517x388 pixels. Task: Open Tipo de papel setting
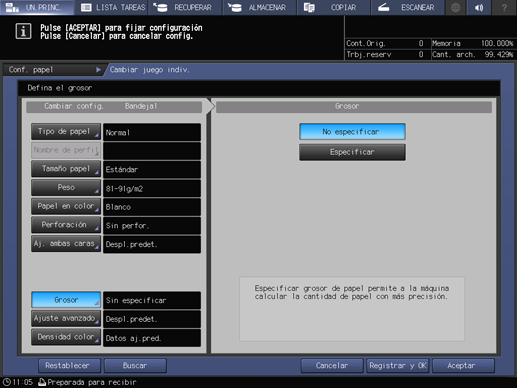[x=66, y=132]
